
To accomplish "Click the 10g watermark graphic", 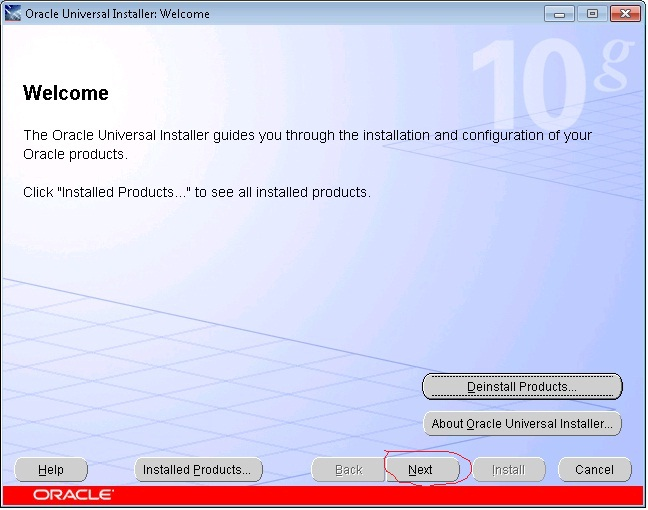I will point(552,85).
